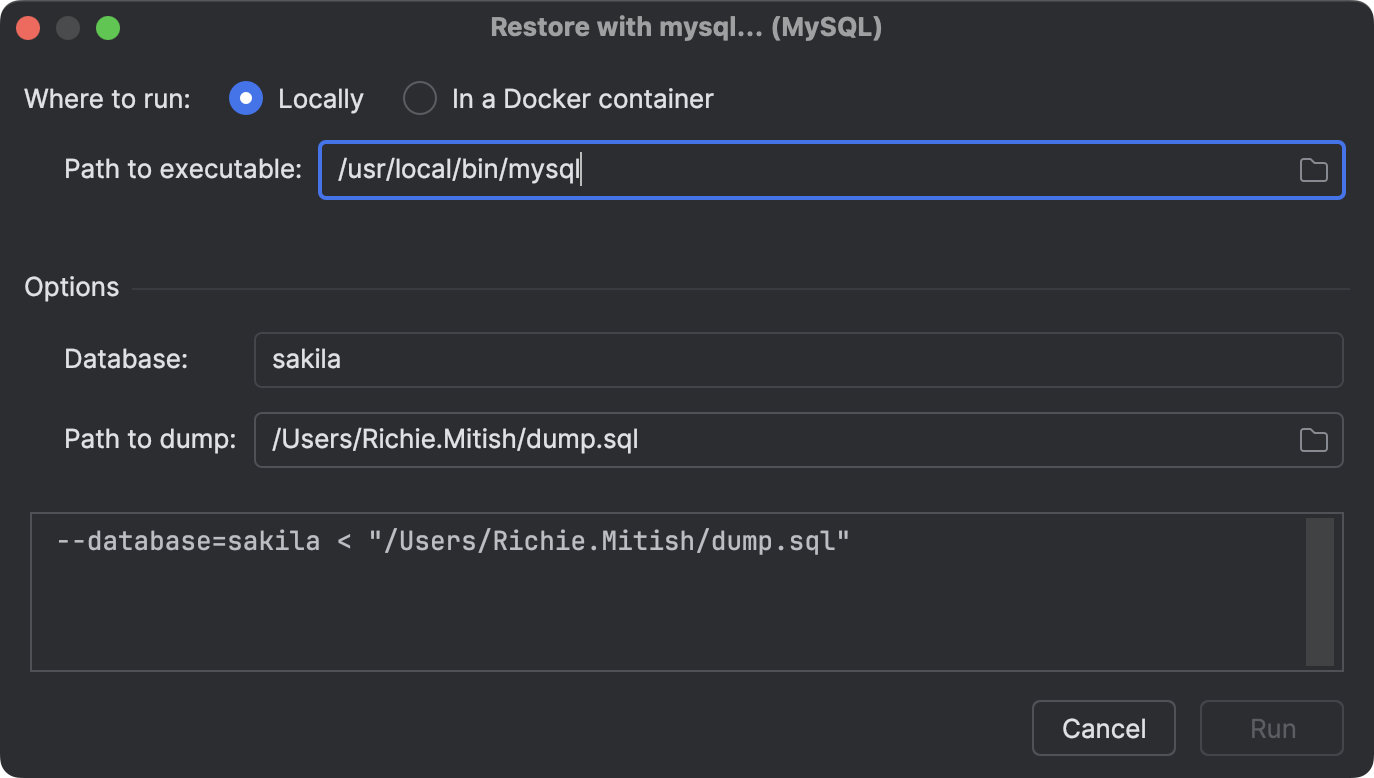Viewport: 1374px width, 778px height.
Task: Click the Where to run label
Action: (107, 98)
